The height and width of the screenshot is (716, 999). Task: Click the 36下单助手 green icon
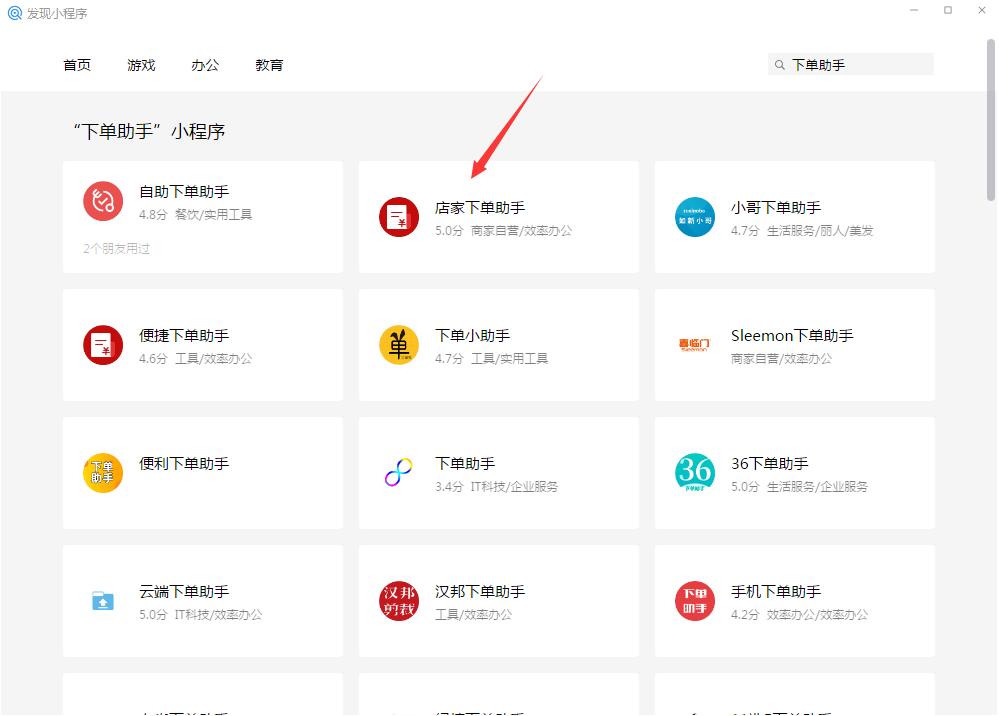tap(694, 473)
